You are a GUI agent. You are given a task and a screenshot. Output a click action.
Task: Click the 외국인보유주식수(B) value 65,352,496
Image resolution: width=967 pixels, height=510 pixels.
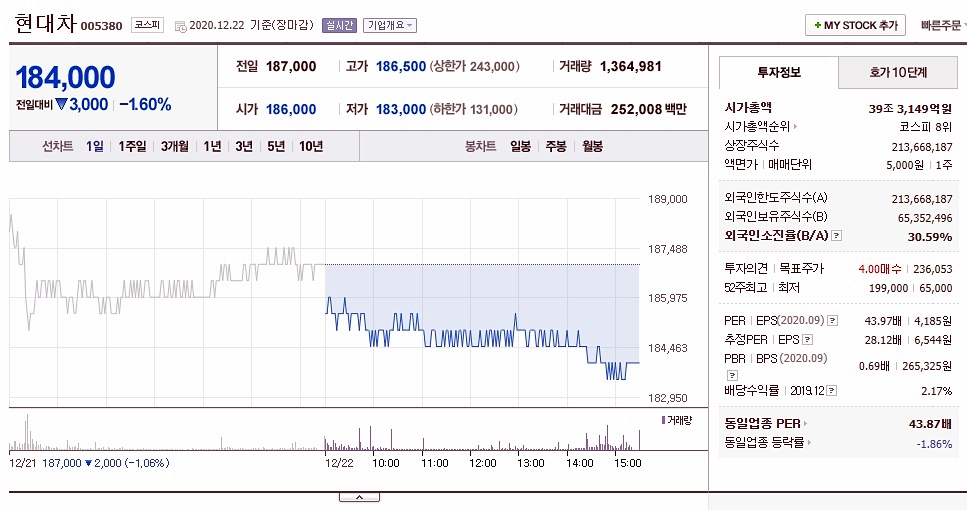[x=925, y=218]
